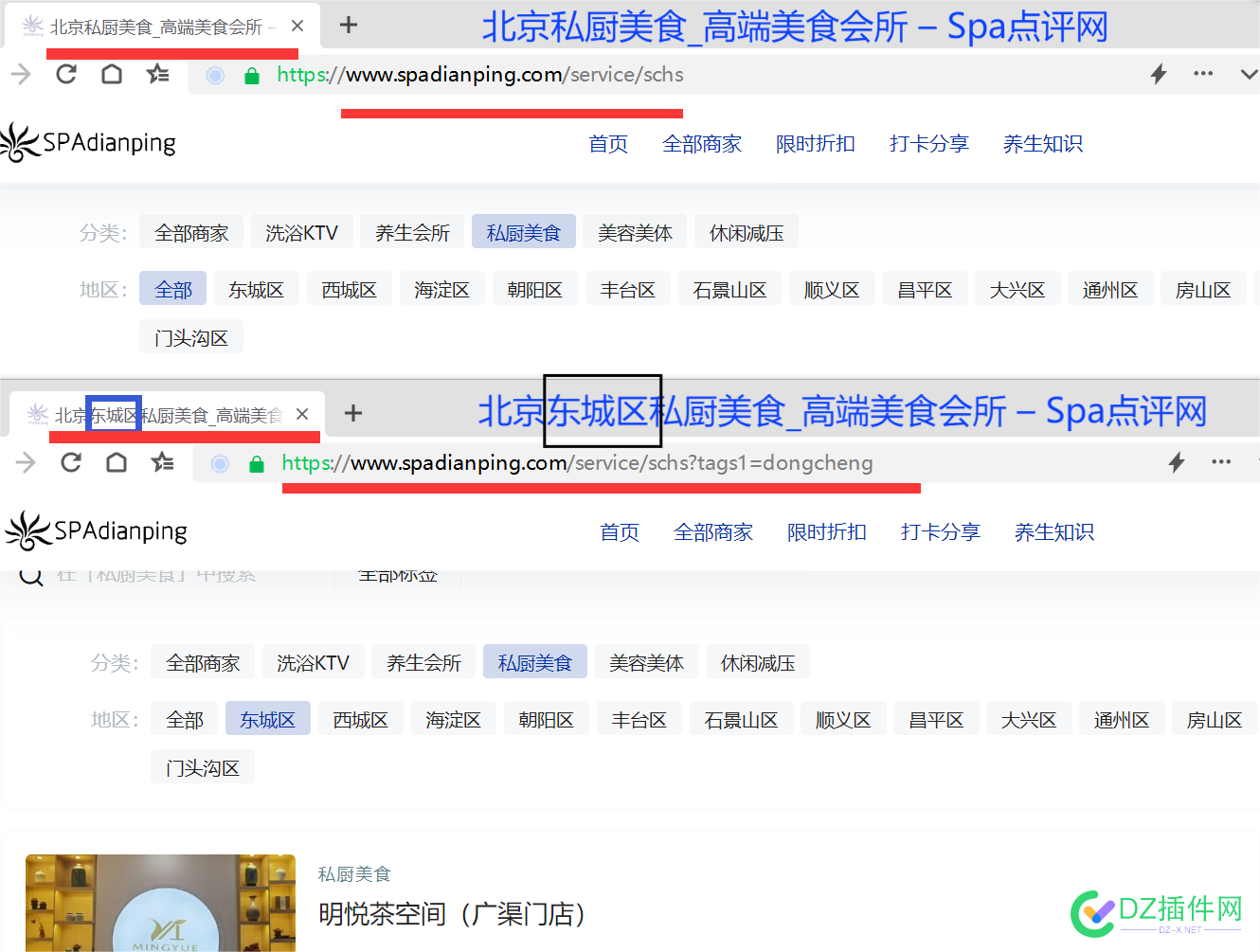Choose 门头沟区 region in upper filter
The width and height of the screenshot is (1260, 952).
[x=191, y=337]
